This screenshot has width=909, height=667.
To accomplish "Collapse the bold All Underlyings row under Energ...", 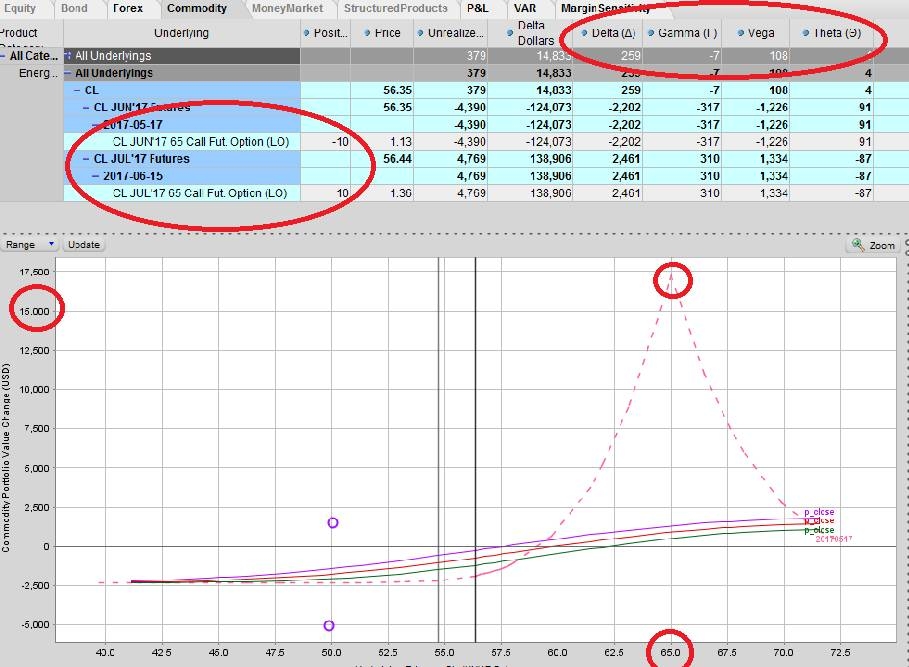I will coord(68,73).
